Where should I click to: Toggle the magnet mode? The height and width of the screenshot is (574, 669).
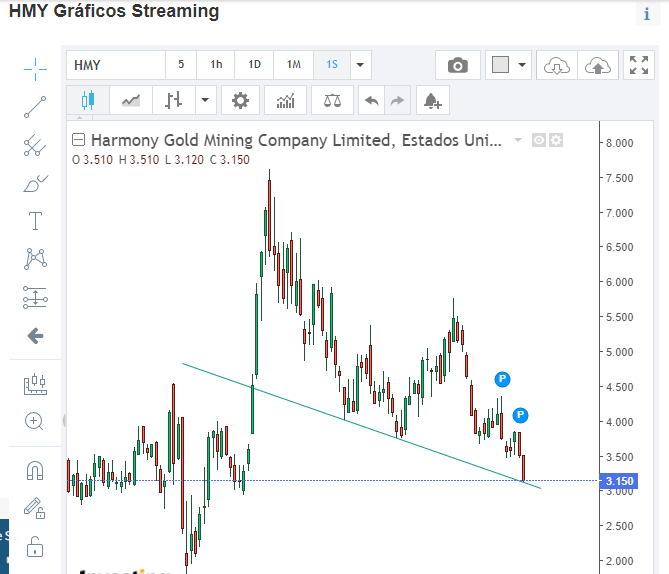pyautogui.click(x=35, y=471)
